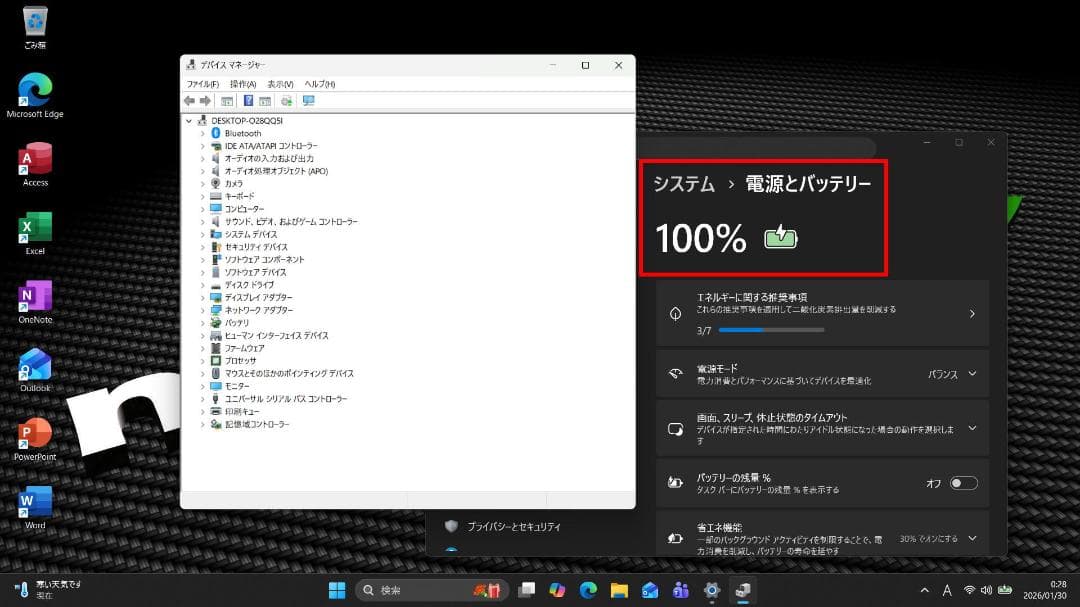
Task: Click the energy recommendations leaf icon
Action: [674, 312]
